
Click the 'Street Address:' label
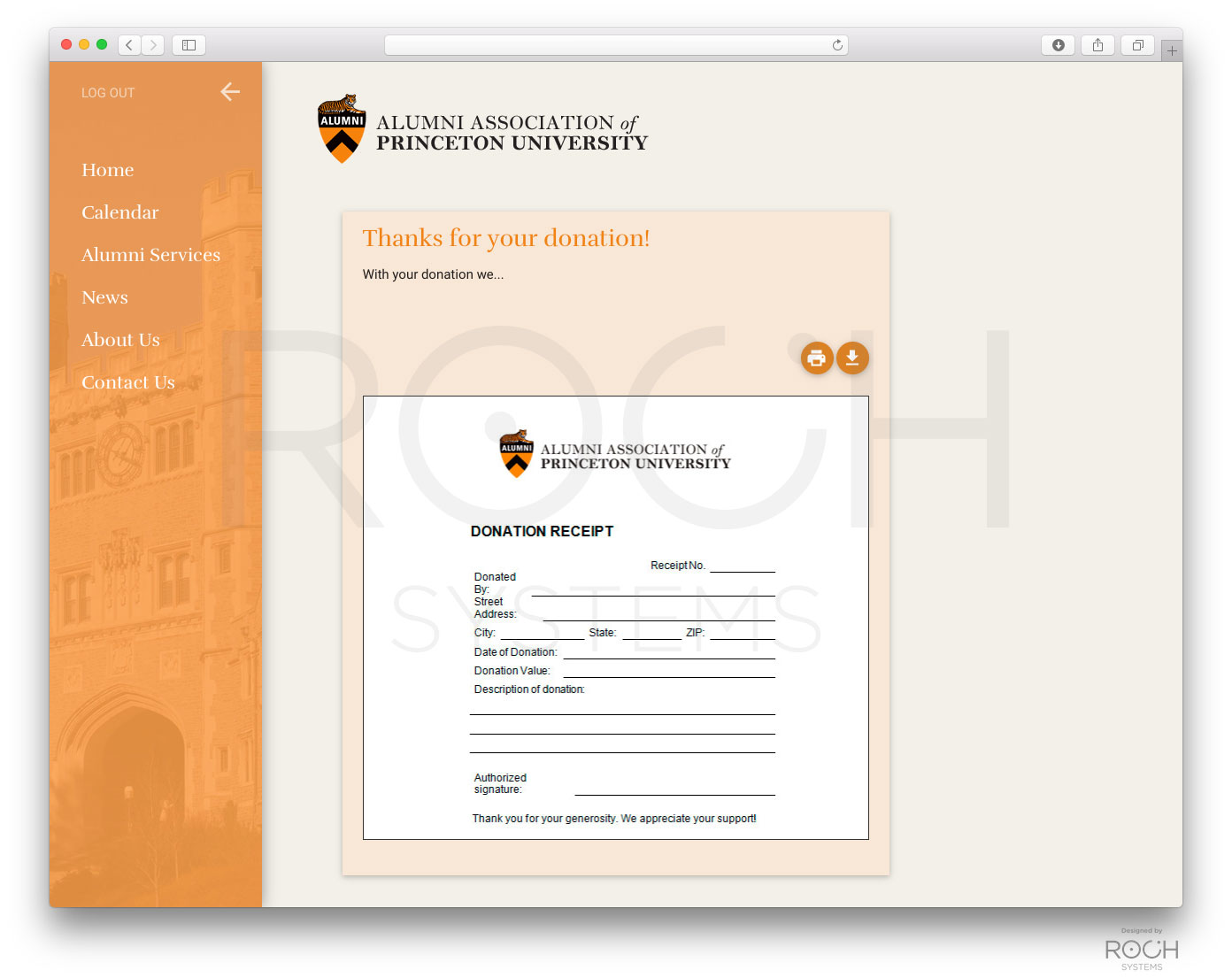(495, 607)
